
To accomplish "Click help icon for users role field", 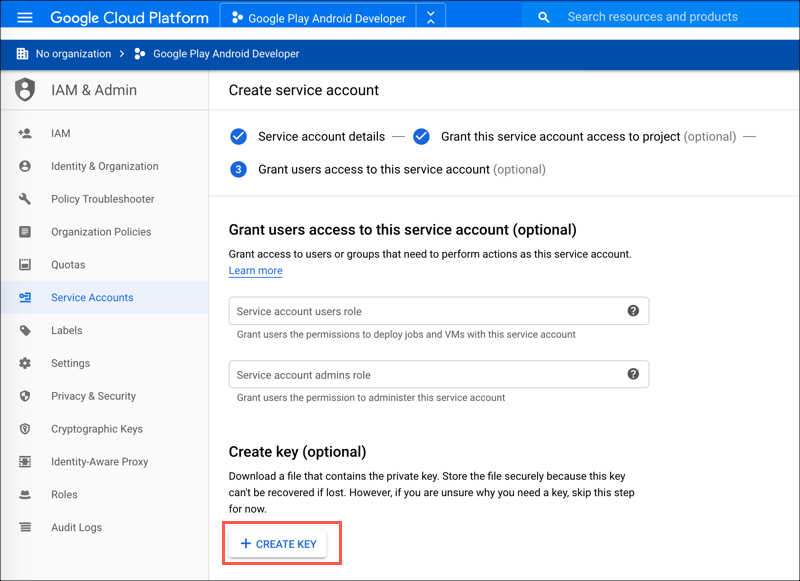I will pos(633,311).
